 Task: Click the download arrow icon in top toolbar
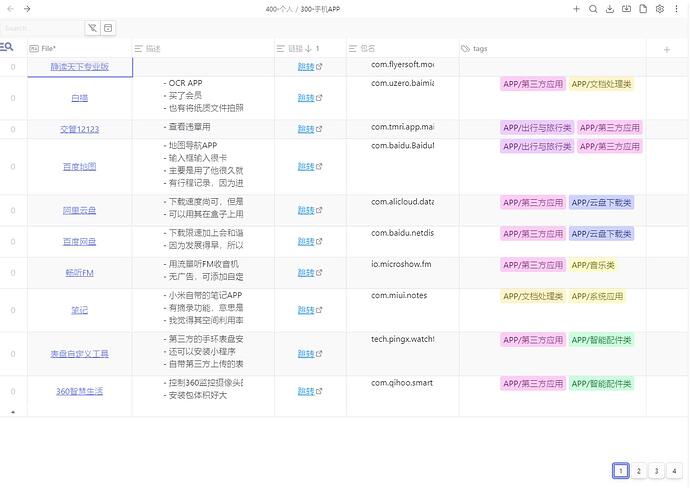coord(610,9)
